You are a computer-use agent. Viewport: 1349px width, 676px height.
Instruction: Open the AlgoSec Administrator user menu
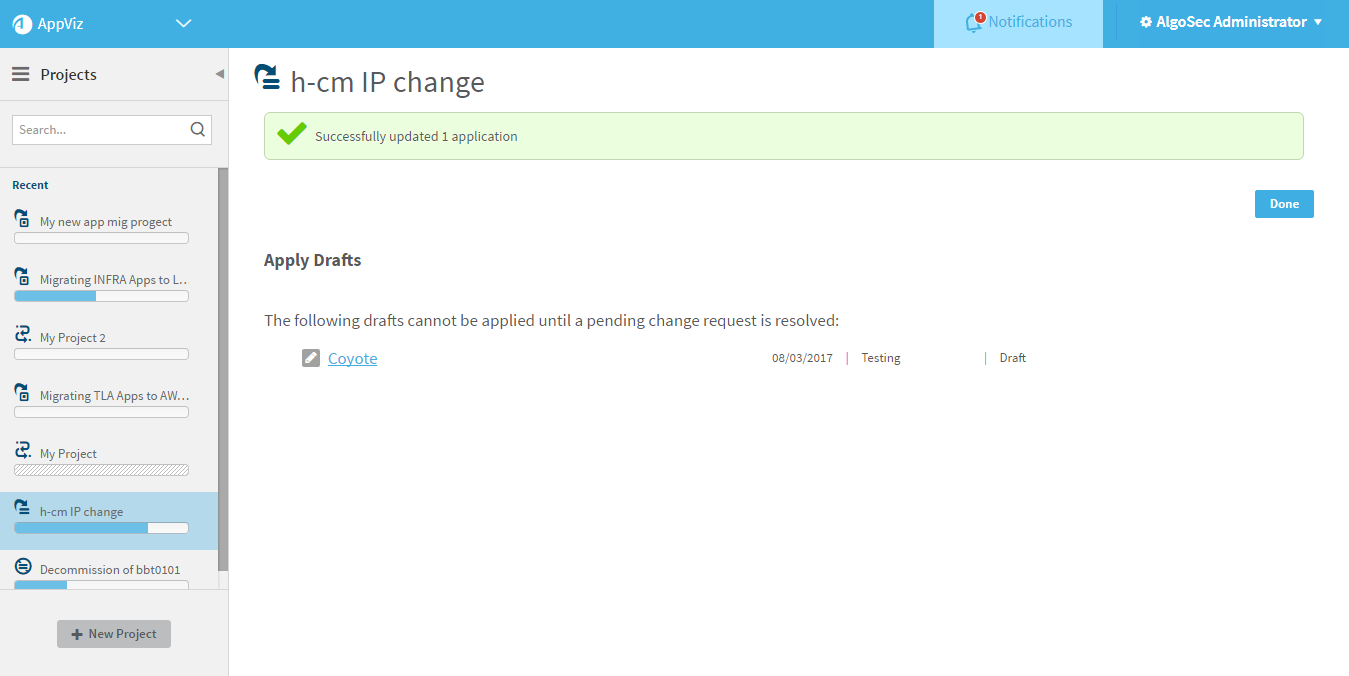1231,22
